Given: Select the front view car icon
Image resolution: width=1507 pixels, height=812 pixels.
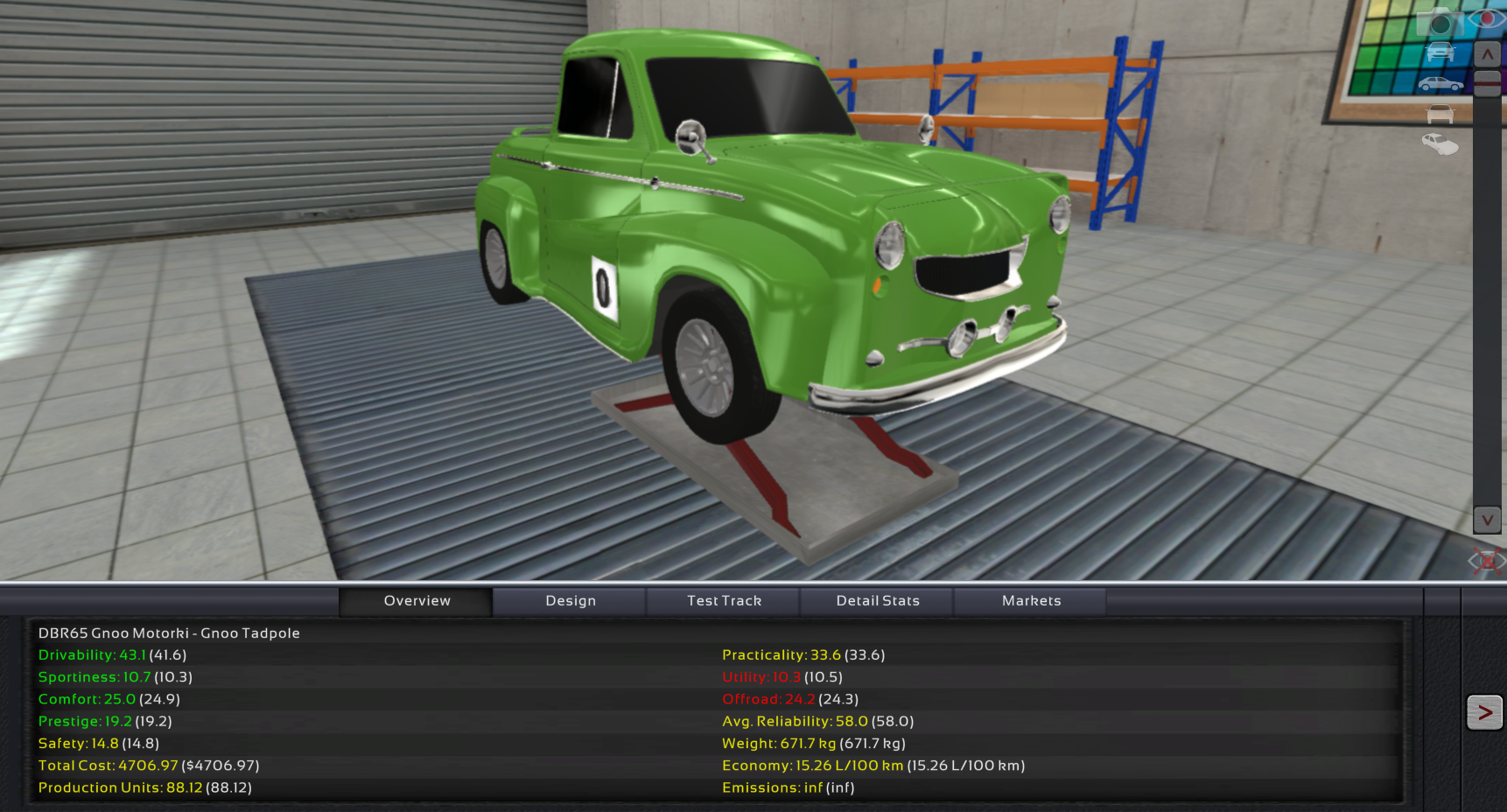Looking at the screenshot, I should click(x=1440, y=52).
